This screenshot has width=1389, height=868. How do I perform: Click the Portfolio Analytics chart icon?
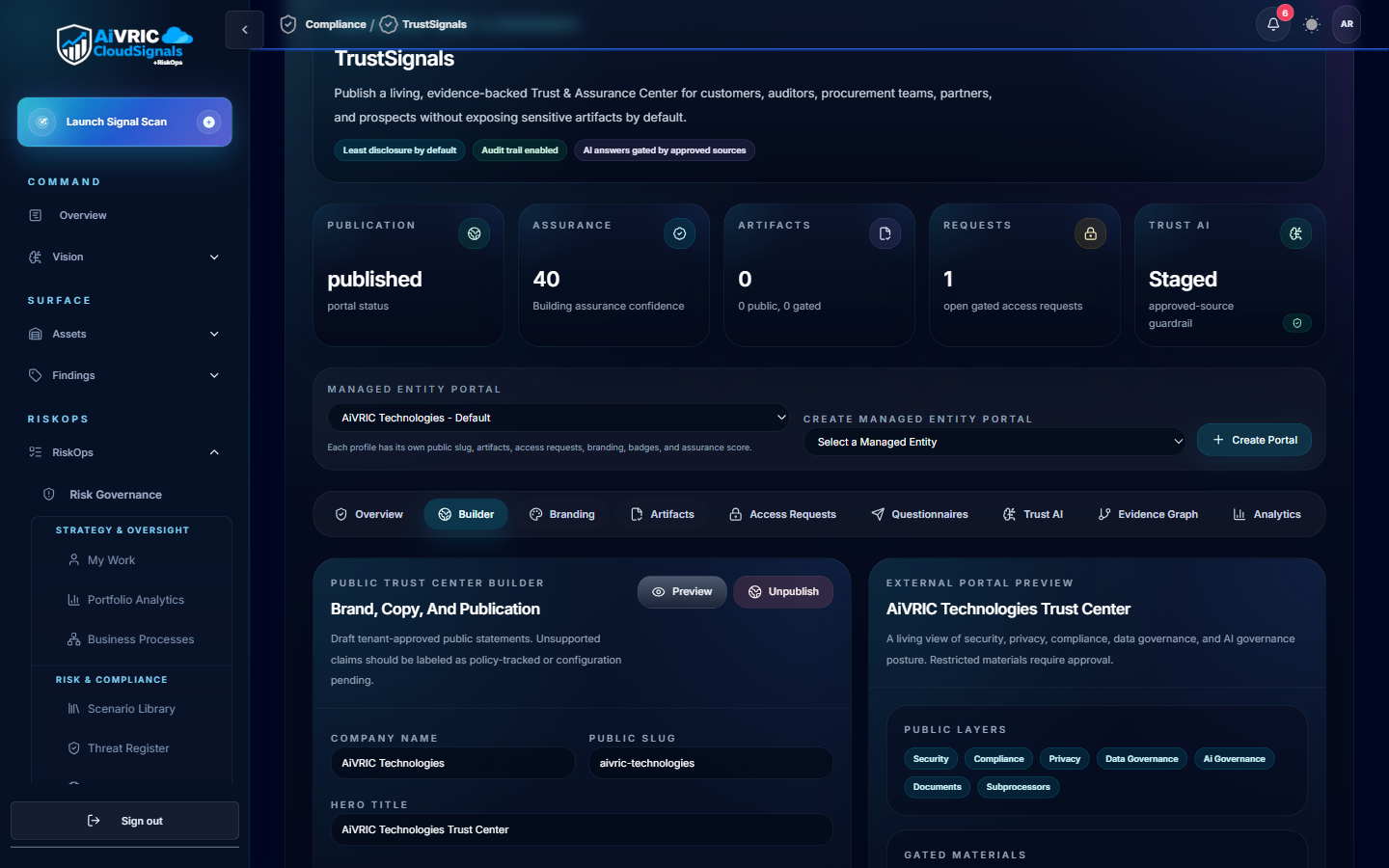[73, 599]
